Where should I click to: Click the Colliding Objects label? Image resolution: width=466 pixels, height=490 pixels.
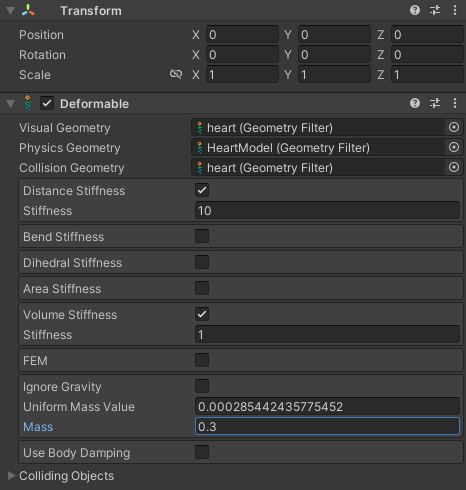click(66, 476)
